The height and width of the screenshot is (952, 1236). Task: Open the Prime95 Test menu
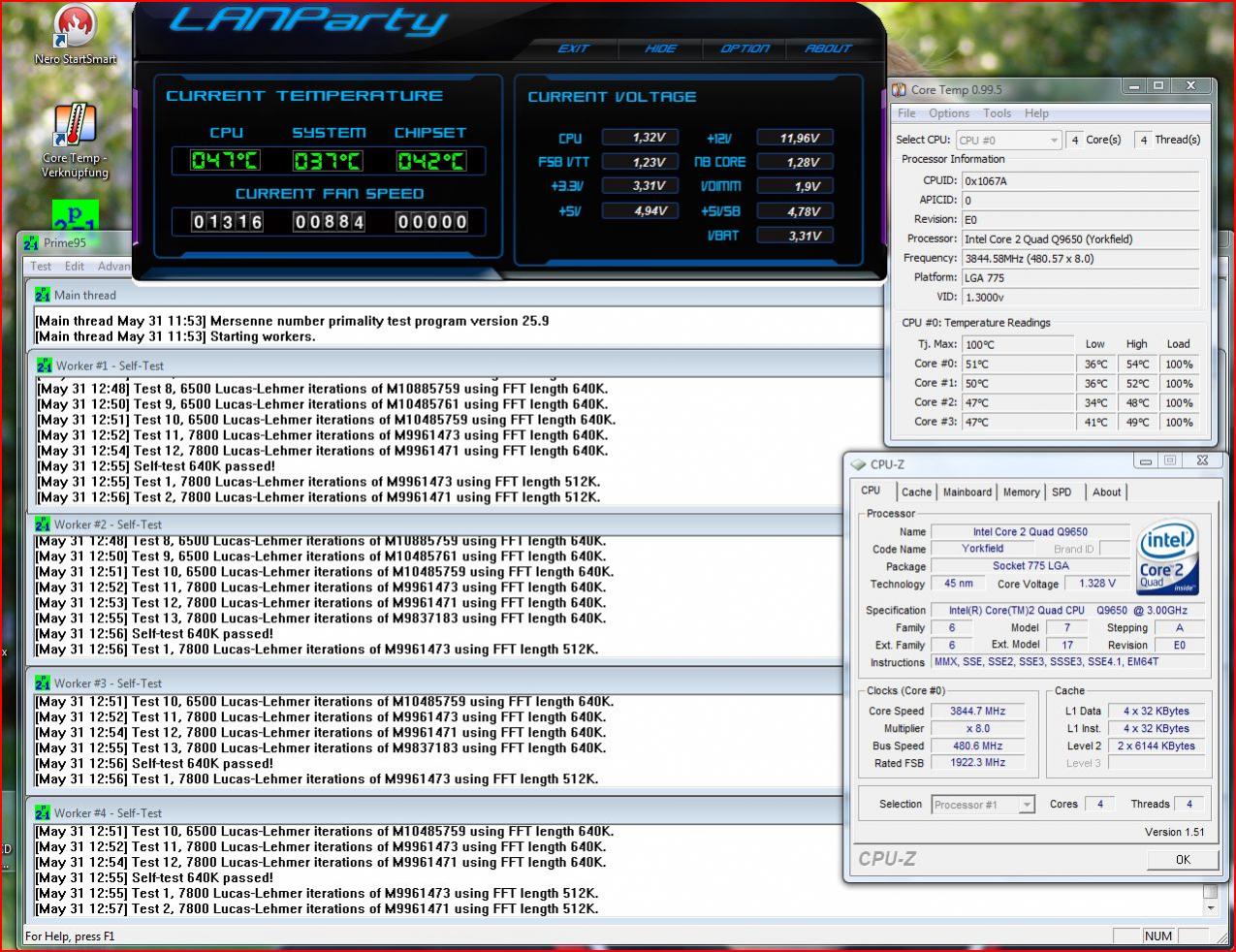41,267
